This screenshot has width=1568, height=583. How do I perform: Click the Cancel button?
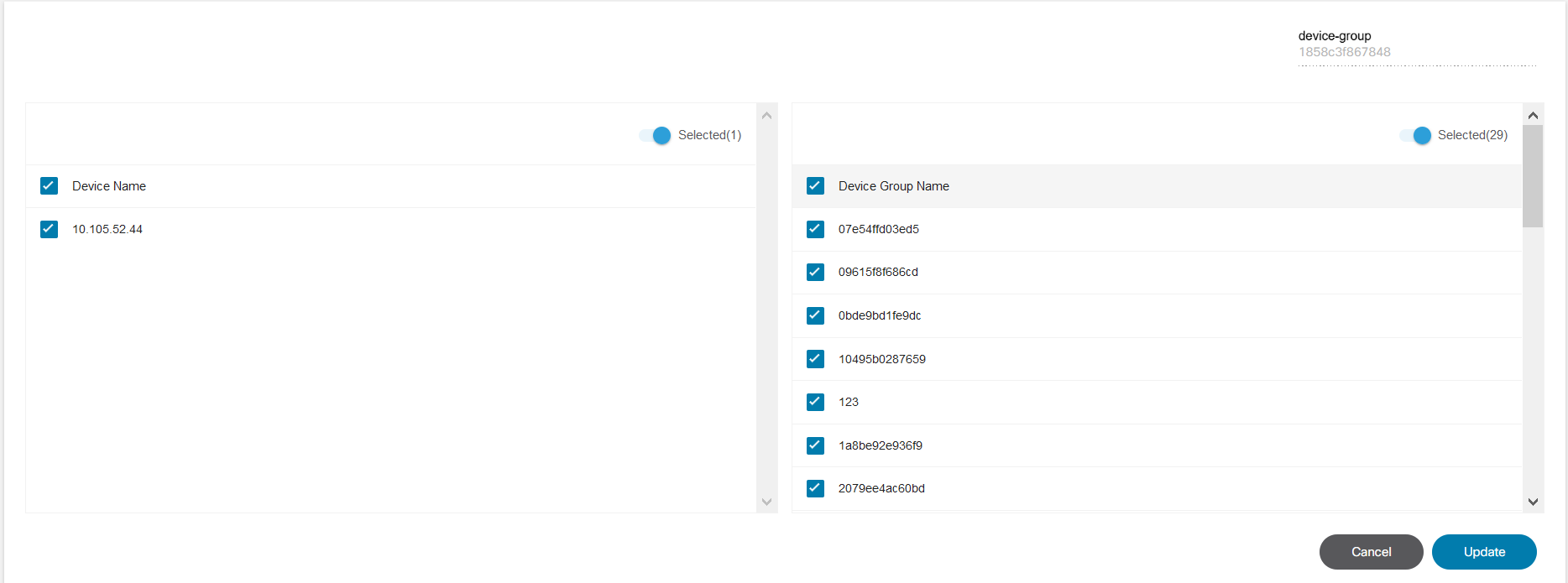(x=1371, y=552)
